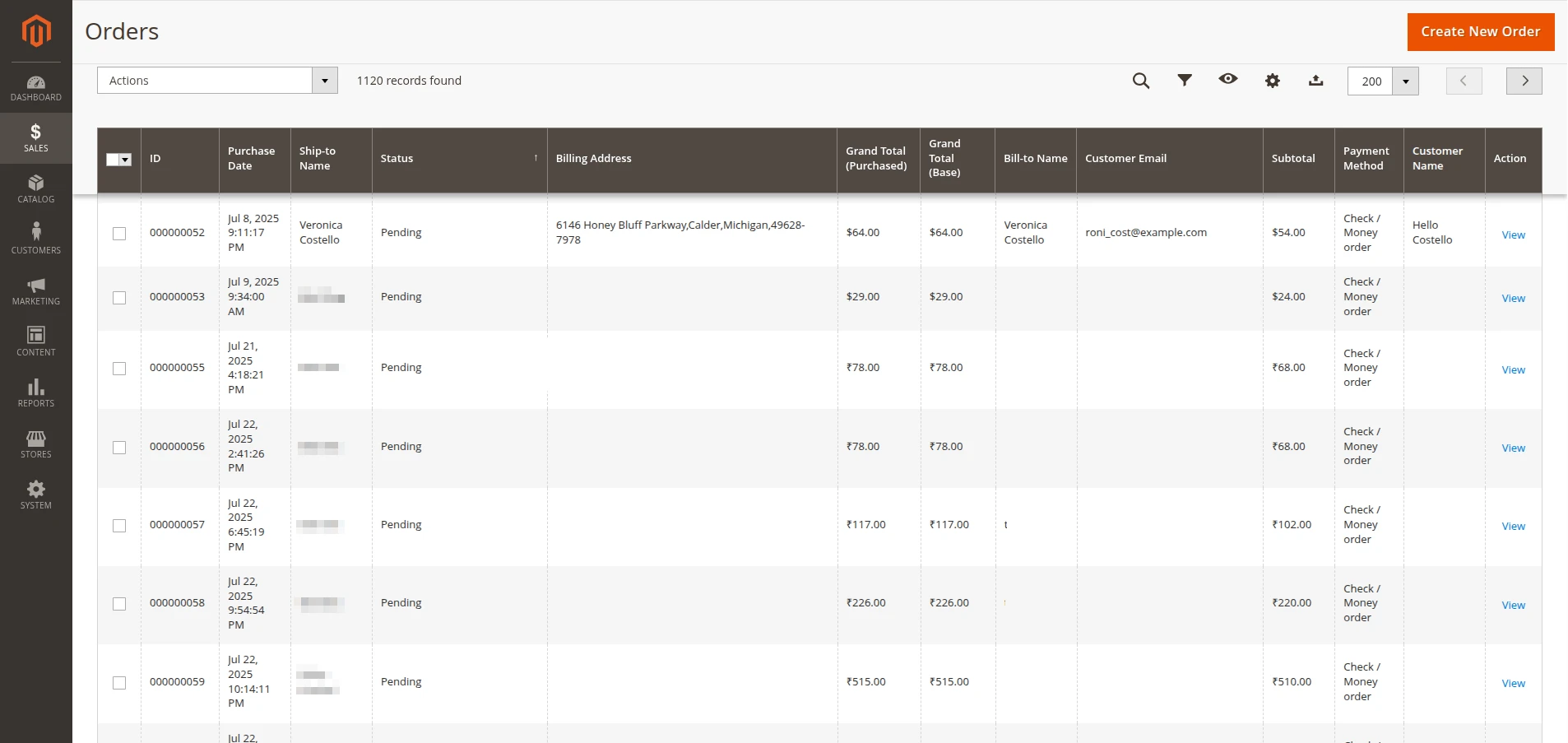Tick checkbox for order 000000059
The height and width of the screenshot is (743, 1568).
pos(119,683)
